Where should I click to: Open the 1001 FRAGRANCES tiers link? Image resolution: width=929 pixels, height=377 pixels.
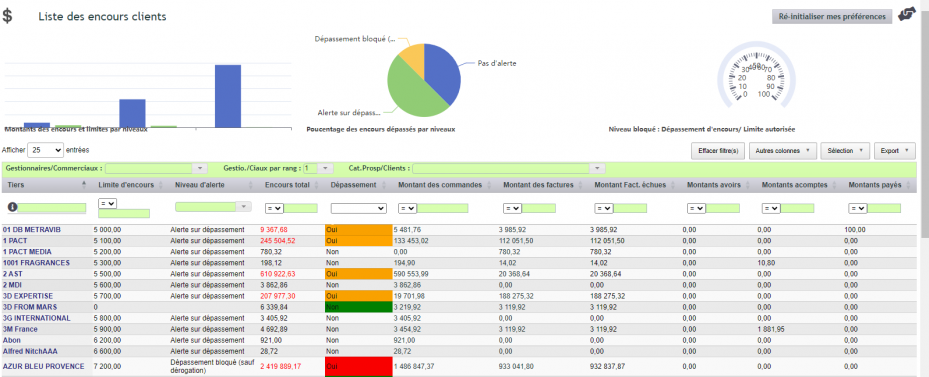point(36,263)
